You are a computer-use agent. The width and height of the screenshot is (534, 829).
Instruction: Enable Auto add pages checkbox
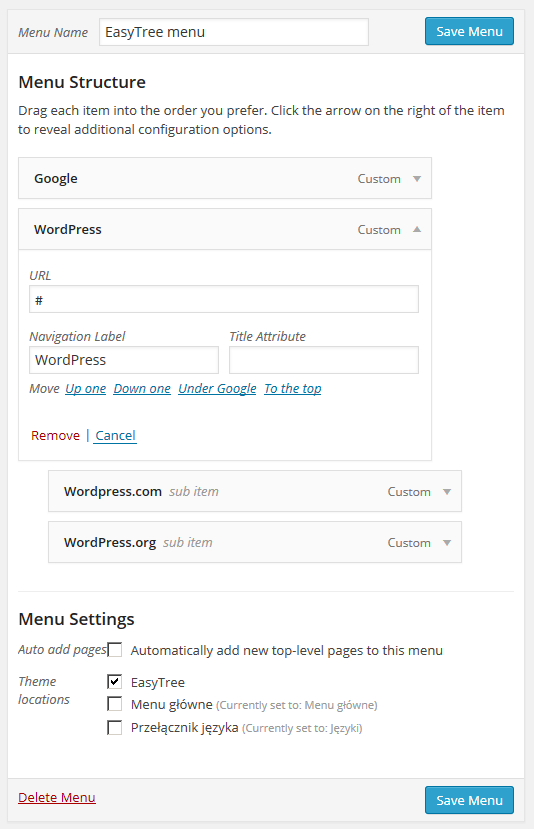point(115,650)
